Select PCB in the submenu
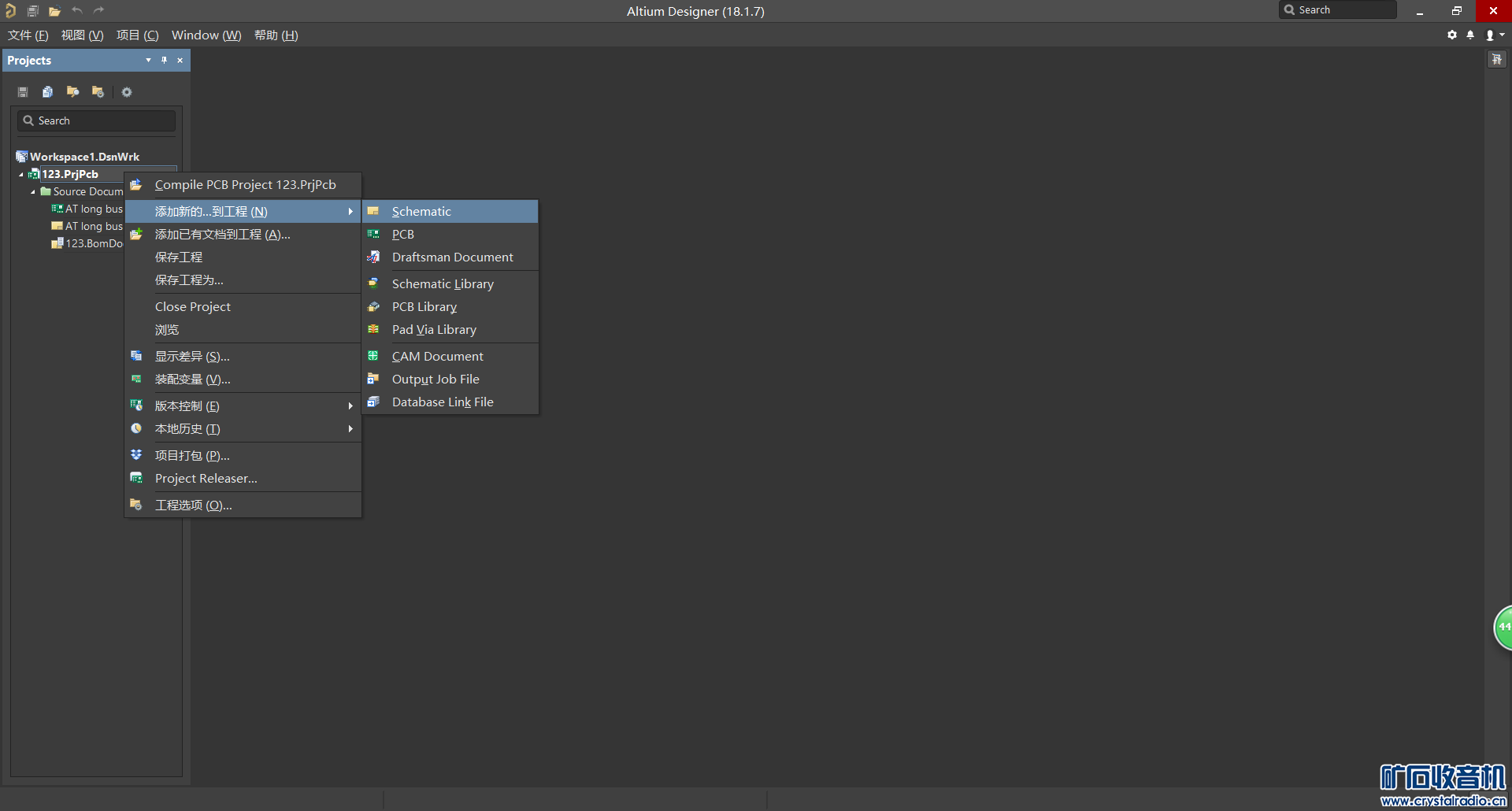Viewport: 1512px width, 811px height. (450, 234)
